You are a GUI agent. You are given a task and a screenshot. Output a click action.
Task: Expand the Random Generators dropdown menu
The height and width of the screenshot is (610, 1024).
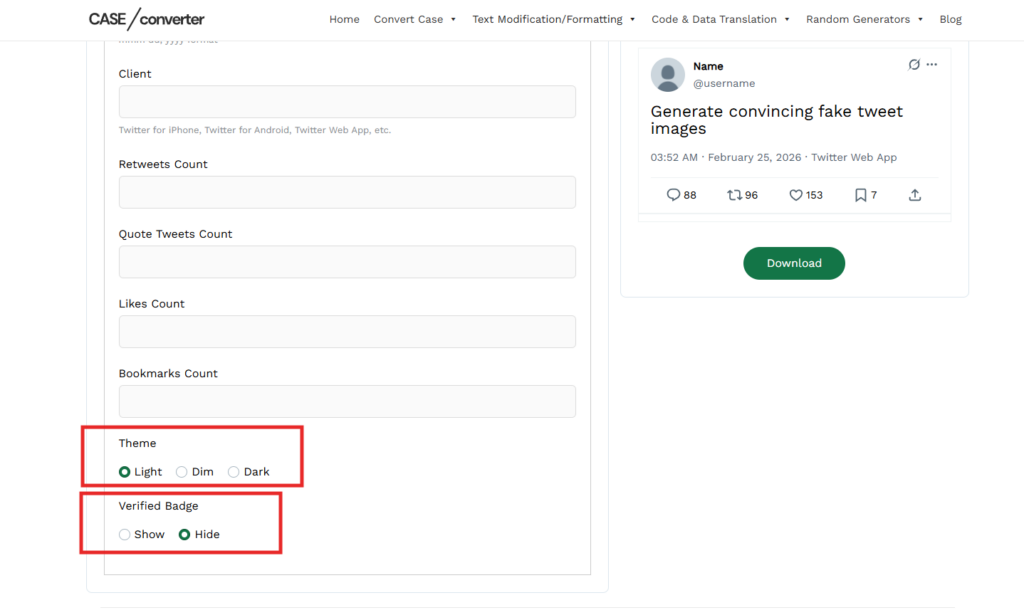point(864,19)
